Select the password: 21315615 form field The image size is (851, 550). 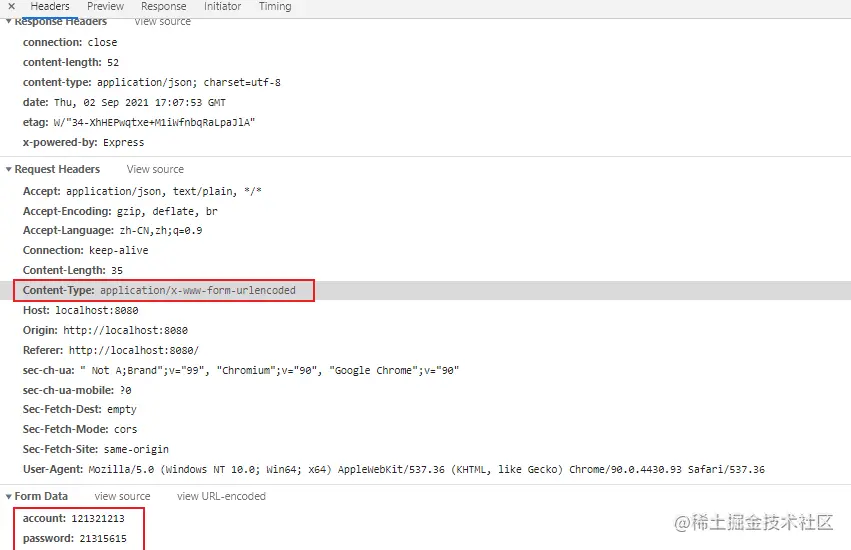coord(75,539)
